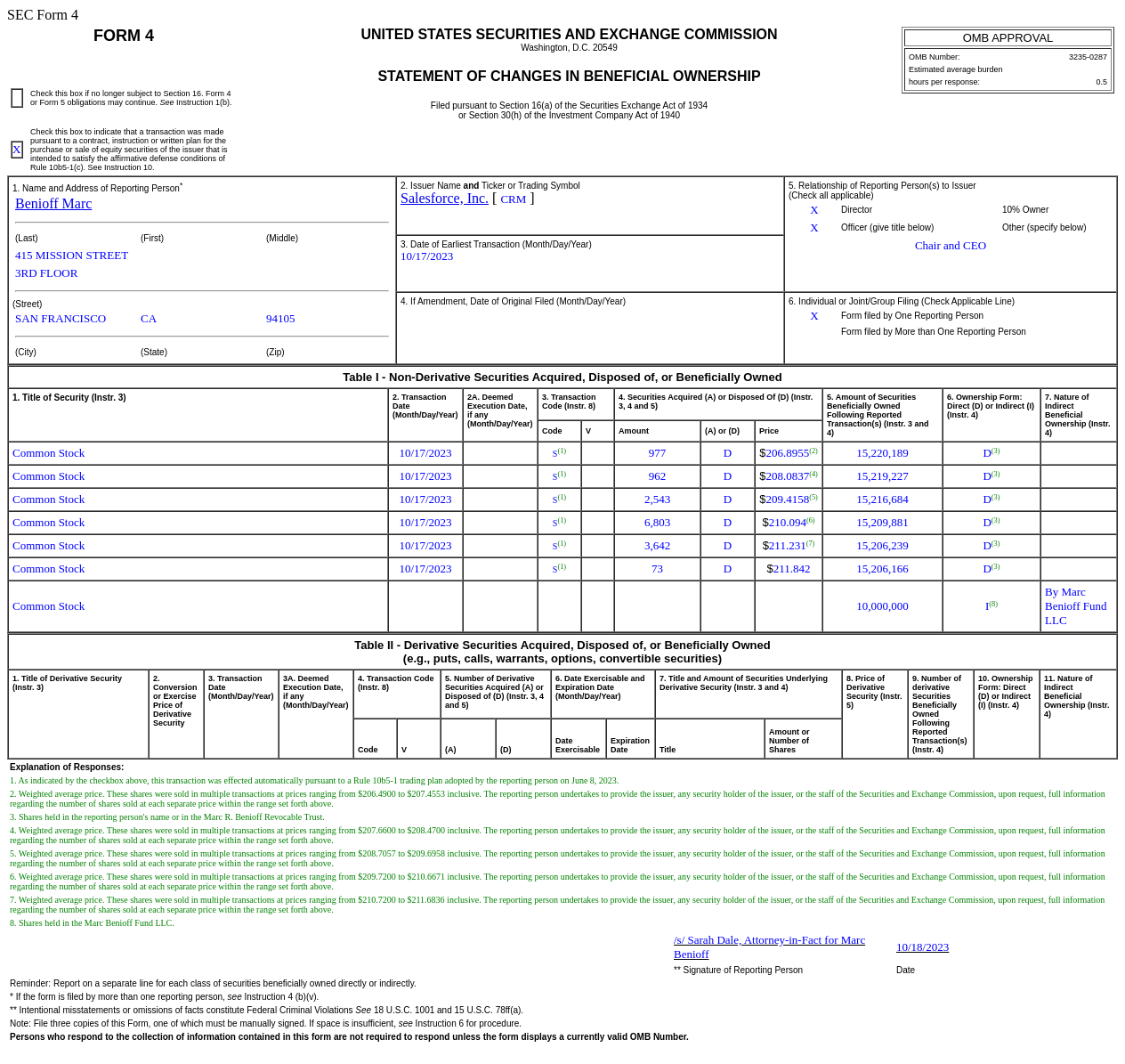Click the earliest transaction date 10/17/2023 in box 3
Screen dimensions: 1125x1064
tap(426, 256)
